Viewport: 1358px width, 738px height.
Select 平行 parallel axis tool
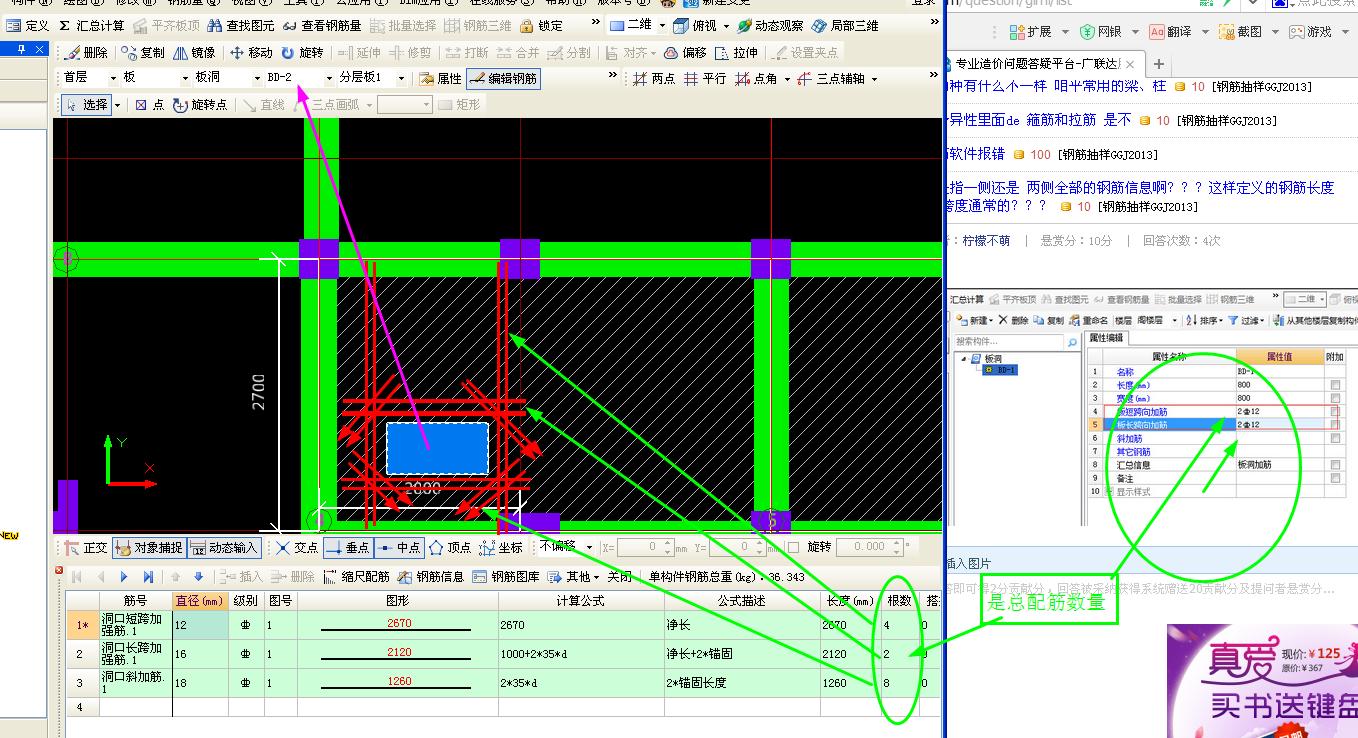705,78
